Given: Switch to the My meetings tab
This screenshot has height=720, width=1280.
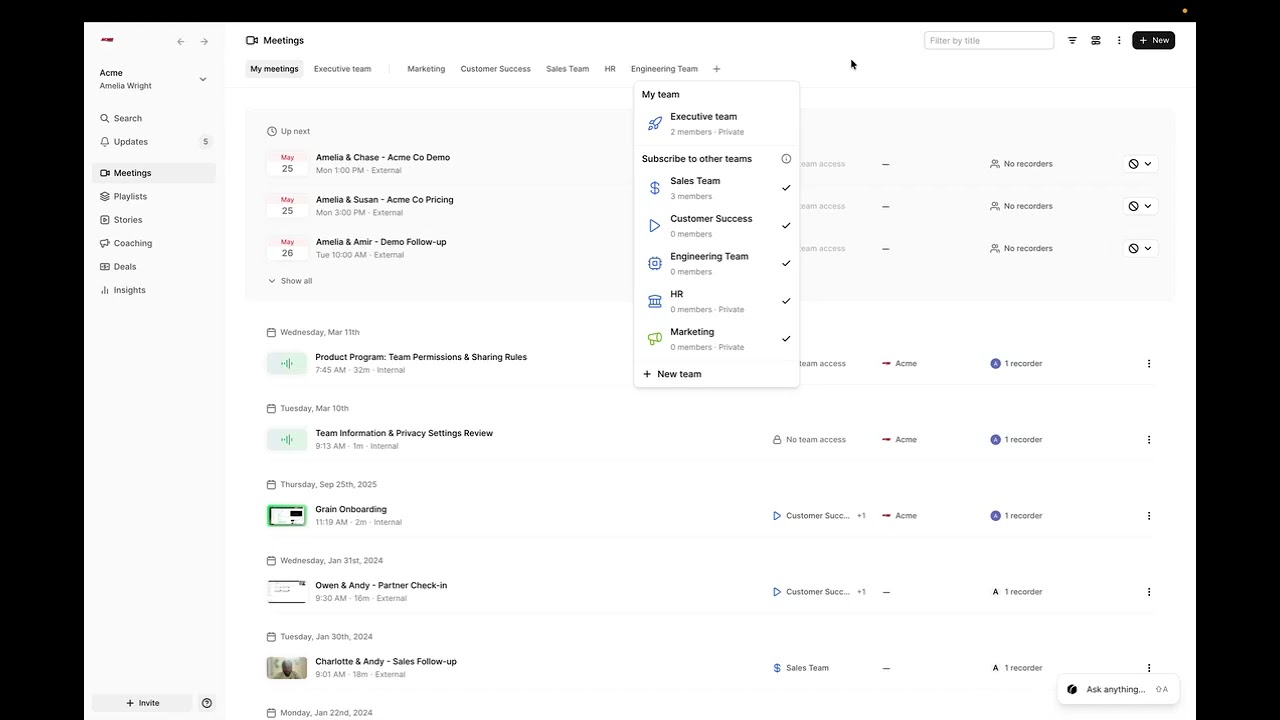Looking at the screenshot, I should (x=274, y=69).
